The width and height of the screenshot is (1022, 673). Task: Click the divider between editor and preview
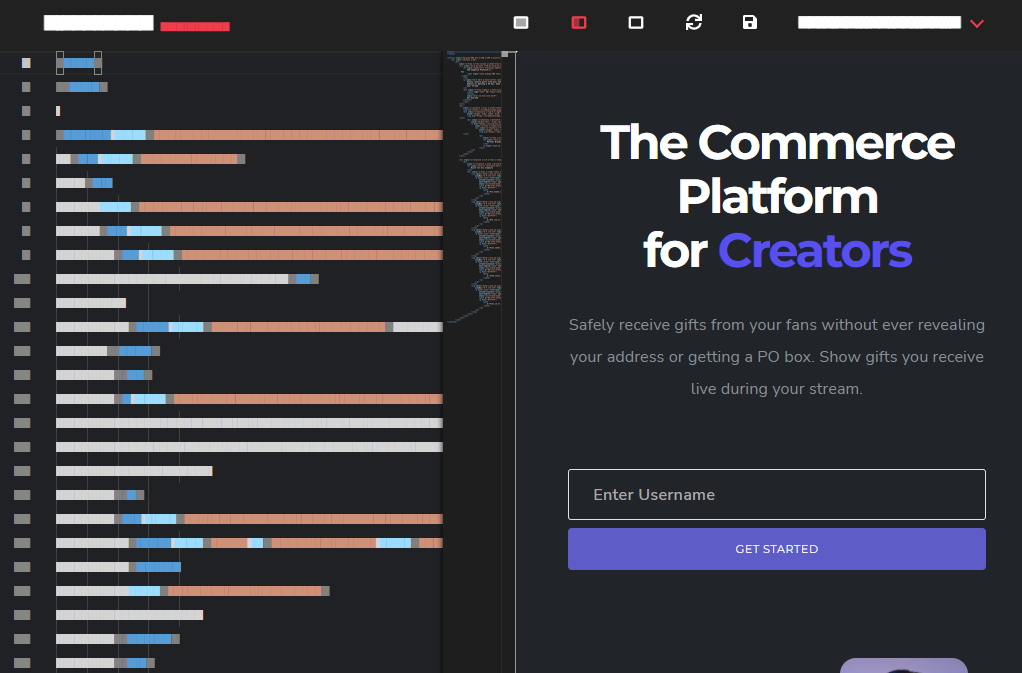coord(515,360)
